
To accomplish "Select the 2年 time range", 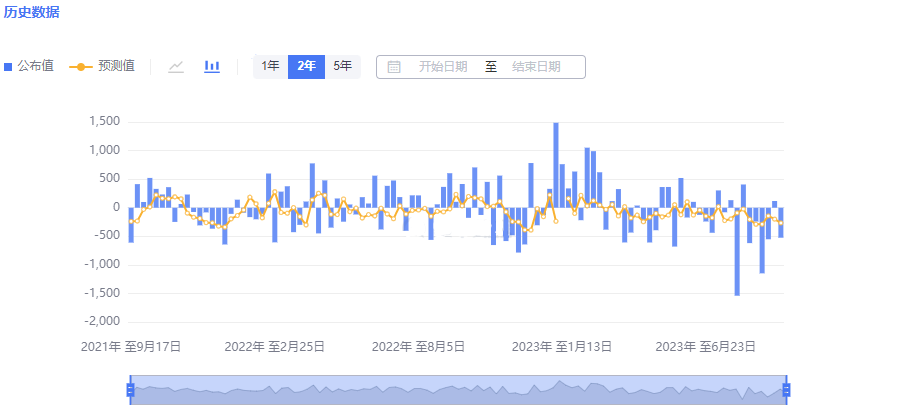I will pyautogui.click(x=306, y=66).
